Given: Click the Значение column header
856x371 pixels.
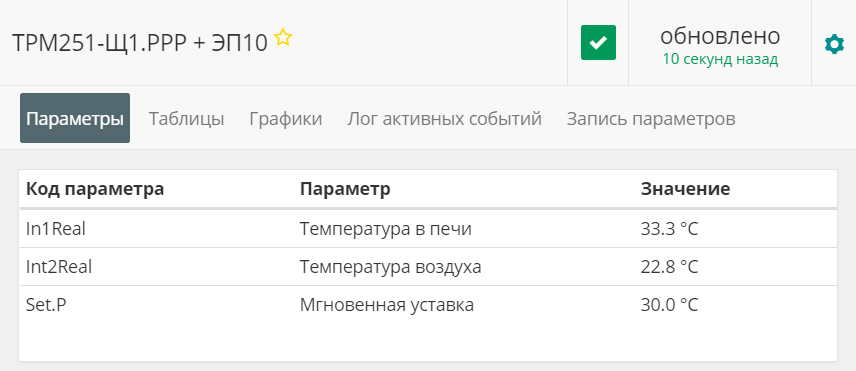Looking at the screenshot, I should click(685, 189).
